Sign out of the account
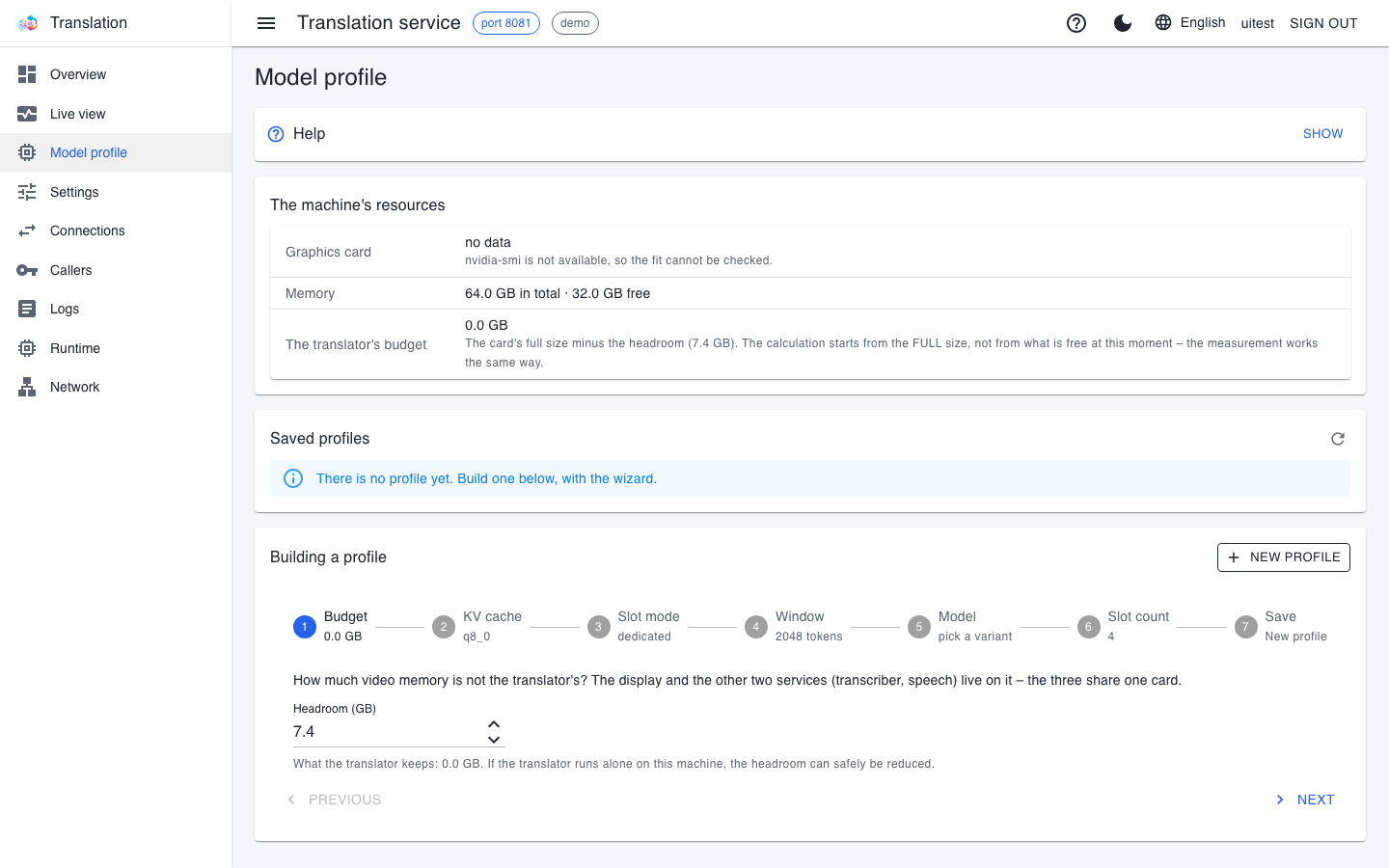 pyautogui.click(x=1323, y=23)
